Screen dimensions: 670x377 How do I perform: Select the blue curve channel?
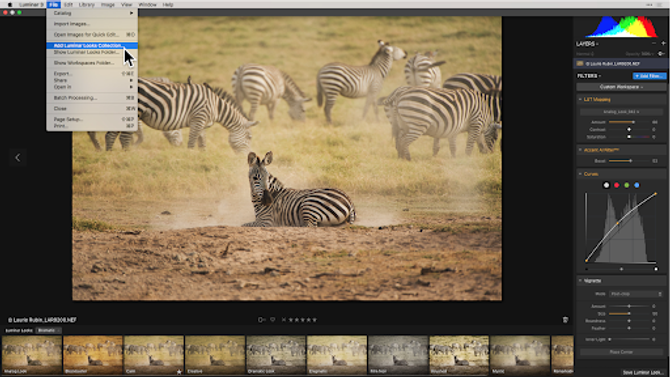click(x=637, y=185)
